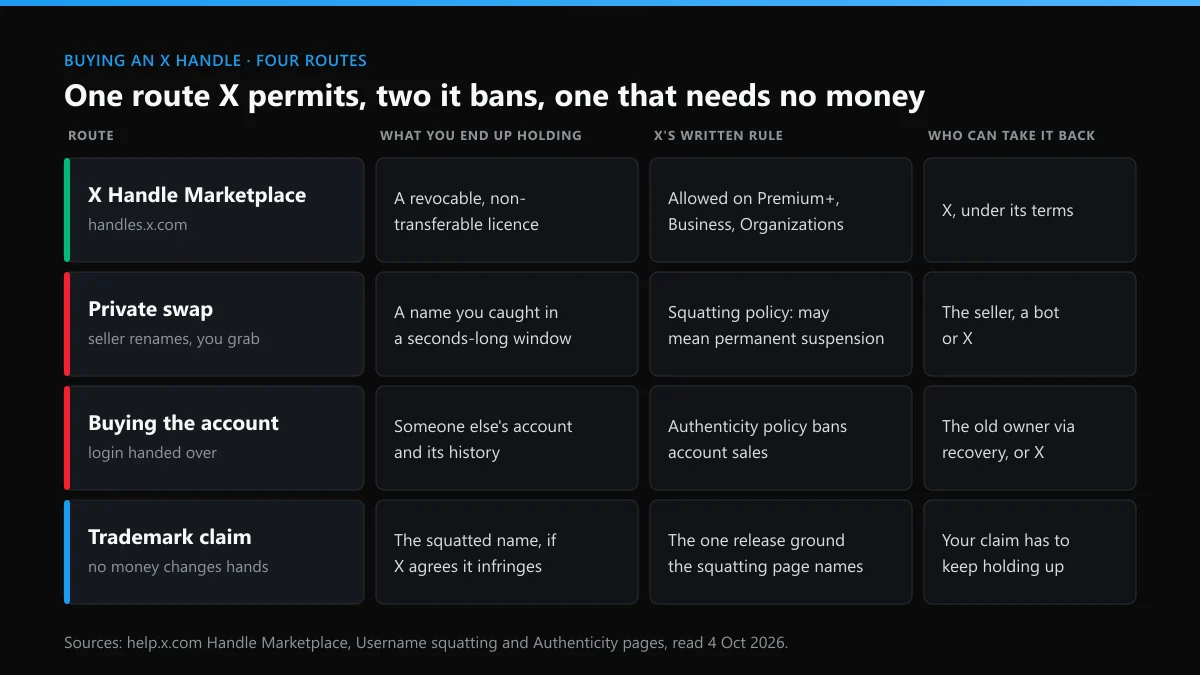
Task: Select 'The one release ground the squatting page names'
Action: (x=781, y=552)
